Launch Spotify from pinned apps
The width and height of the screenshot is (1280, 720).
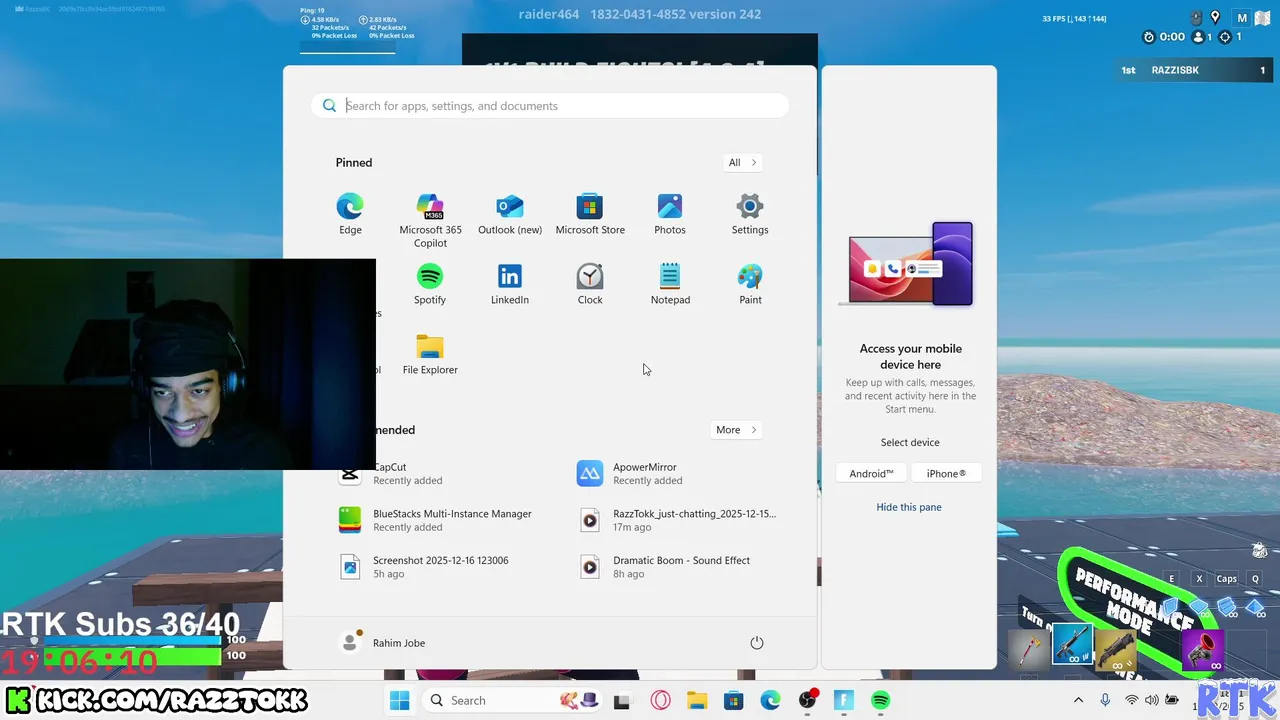click(x=430, y=284)
